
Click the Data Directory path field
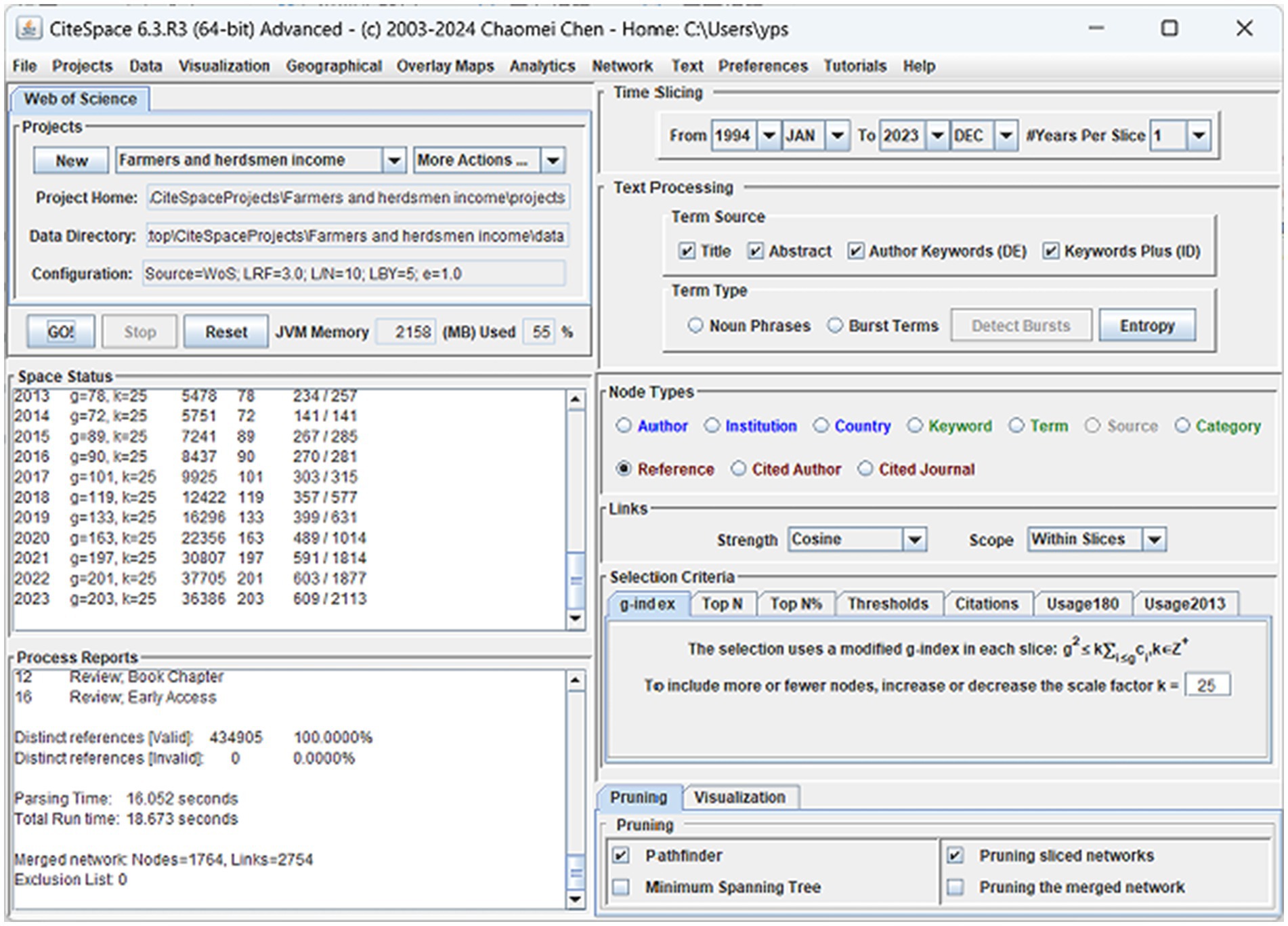coord(358,236)
